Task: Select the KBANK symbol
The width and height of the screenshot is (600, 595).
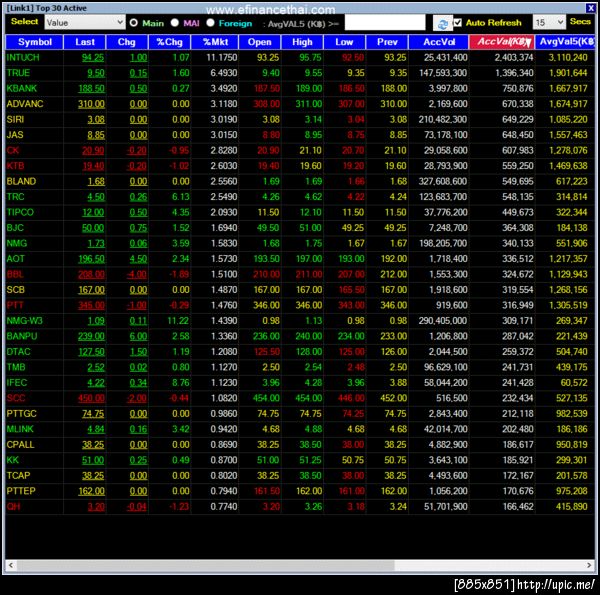Action: 21,88
